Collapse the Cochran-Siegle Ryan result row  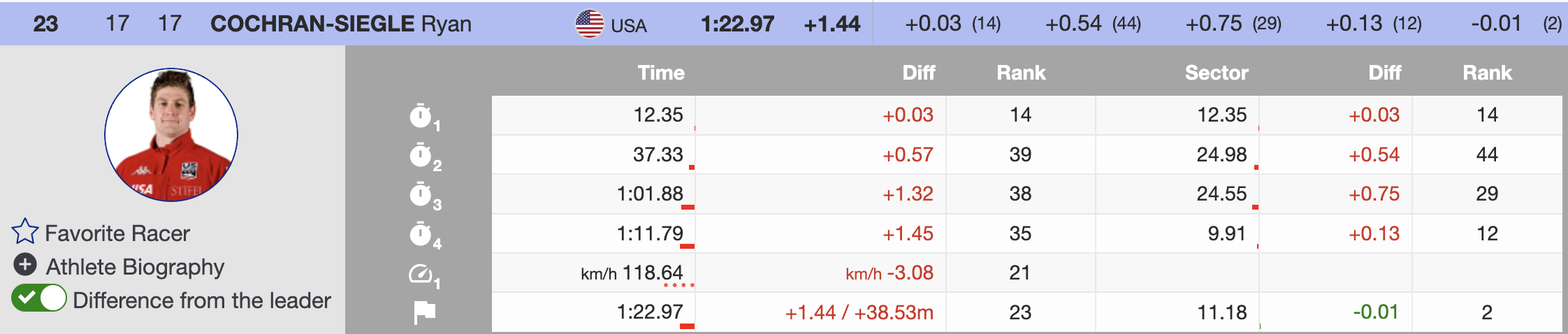click(x=341, y=24)
